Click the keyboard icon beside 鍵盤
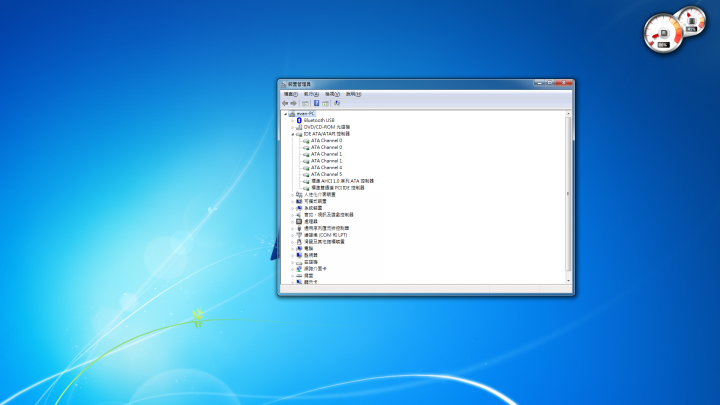 coord(299,276)
